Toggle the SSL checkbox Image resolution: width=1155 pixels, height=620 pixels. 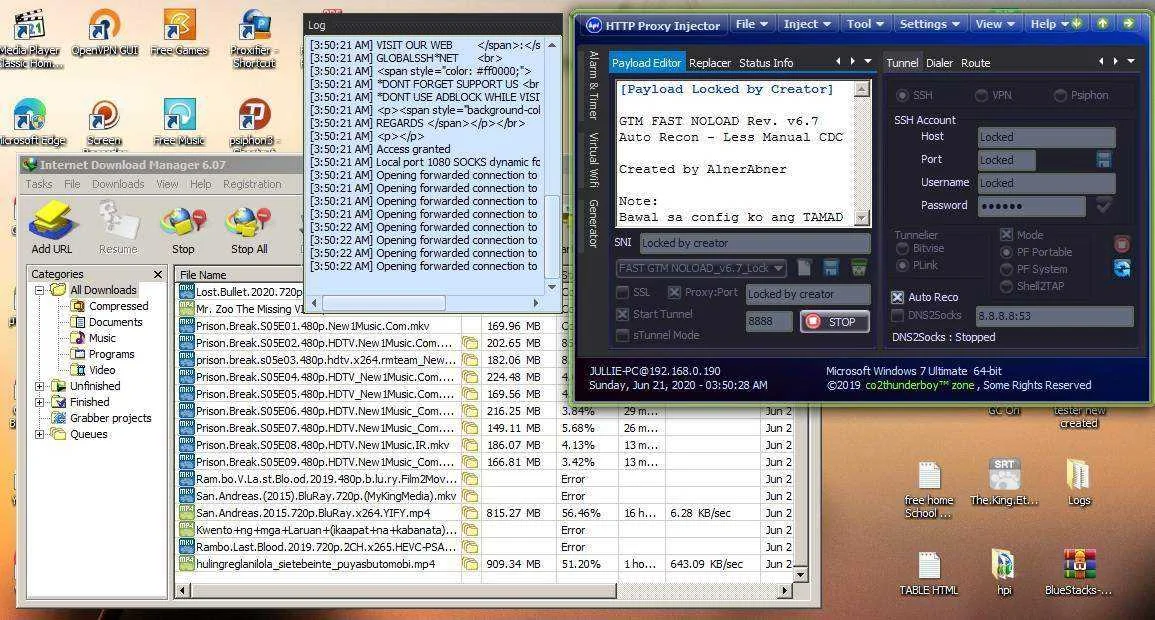pyautogui.click(x=623, y=292)
